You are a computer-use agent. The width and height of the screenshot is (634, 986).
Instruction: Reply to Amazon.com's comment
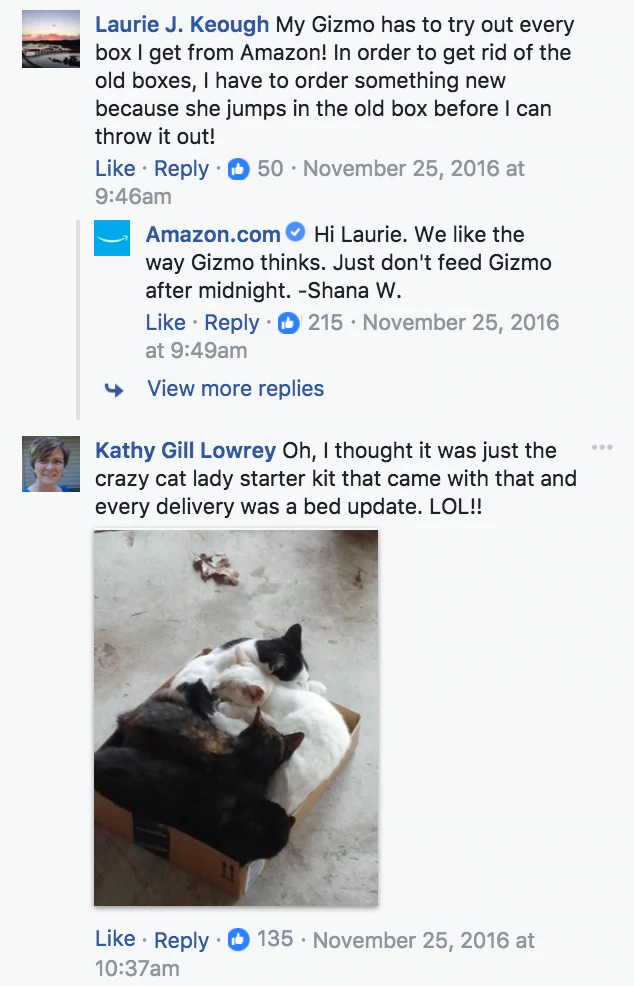tap(232, 323)
